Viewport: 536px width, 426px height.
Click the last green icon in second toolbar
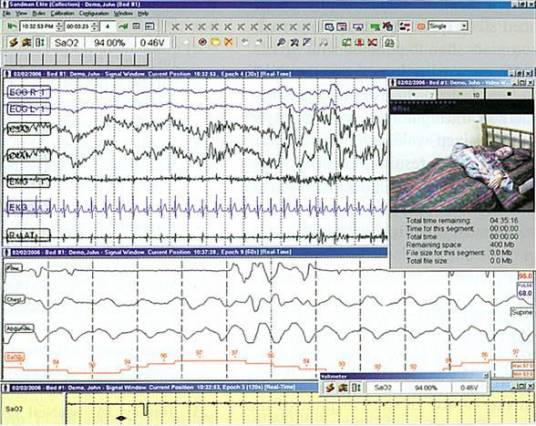(x=389, y=43)
